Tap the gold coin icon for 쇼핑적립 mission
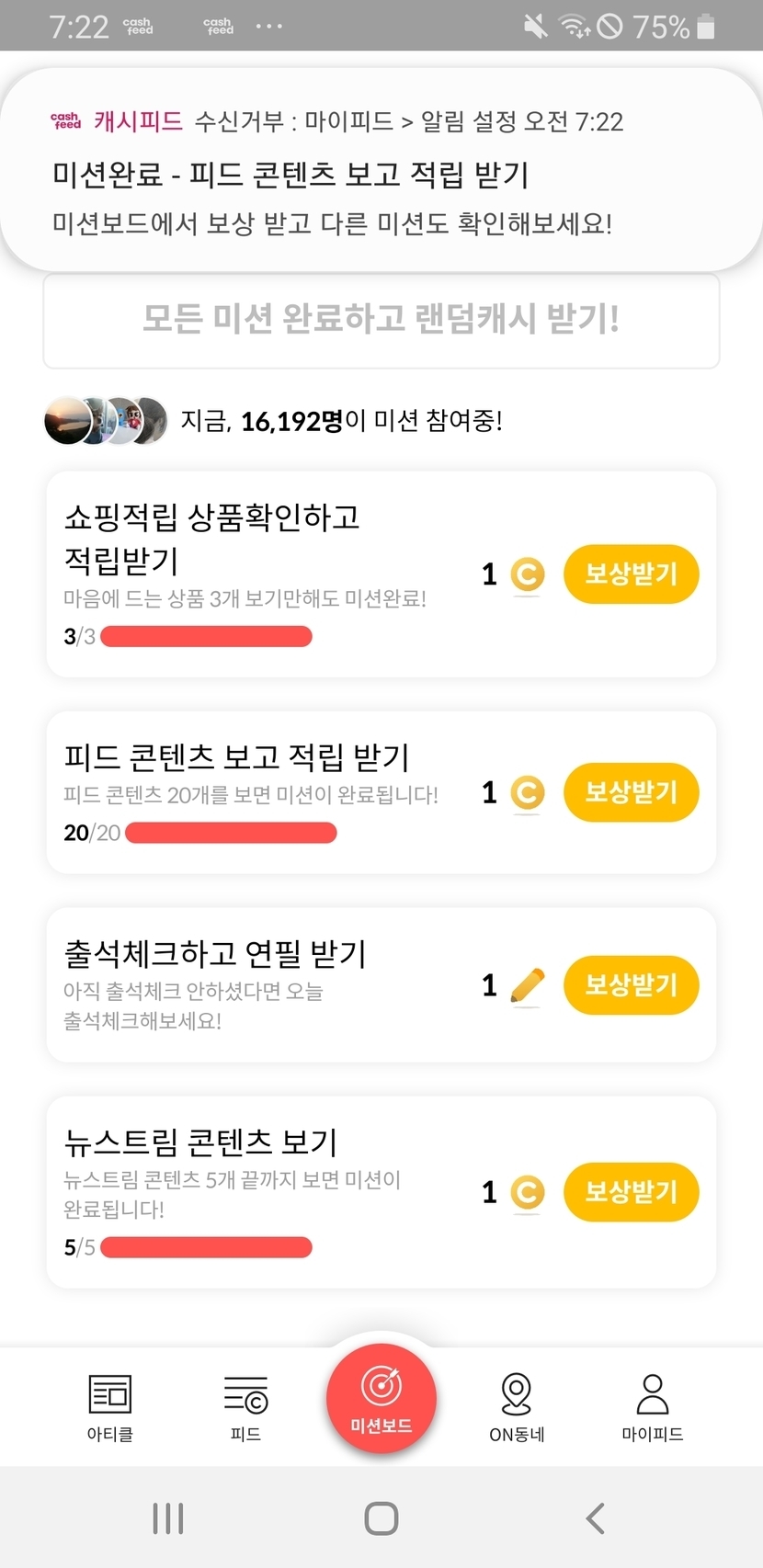The width and height of the screenshot is (763, 1568). click(x=527, y=575)
